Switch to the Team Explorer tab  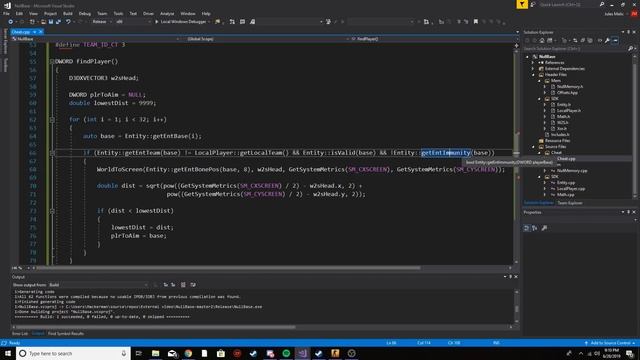point(570,203)
